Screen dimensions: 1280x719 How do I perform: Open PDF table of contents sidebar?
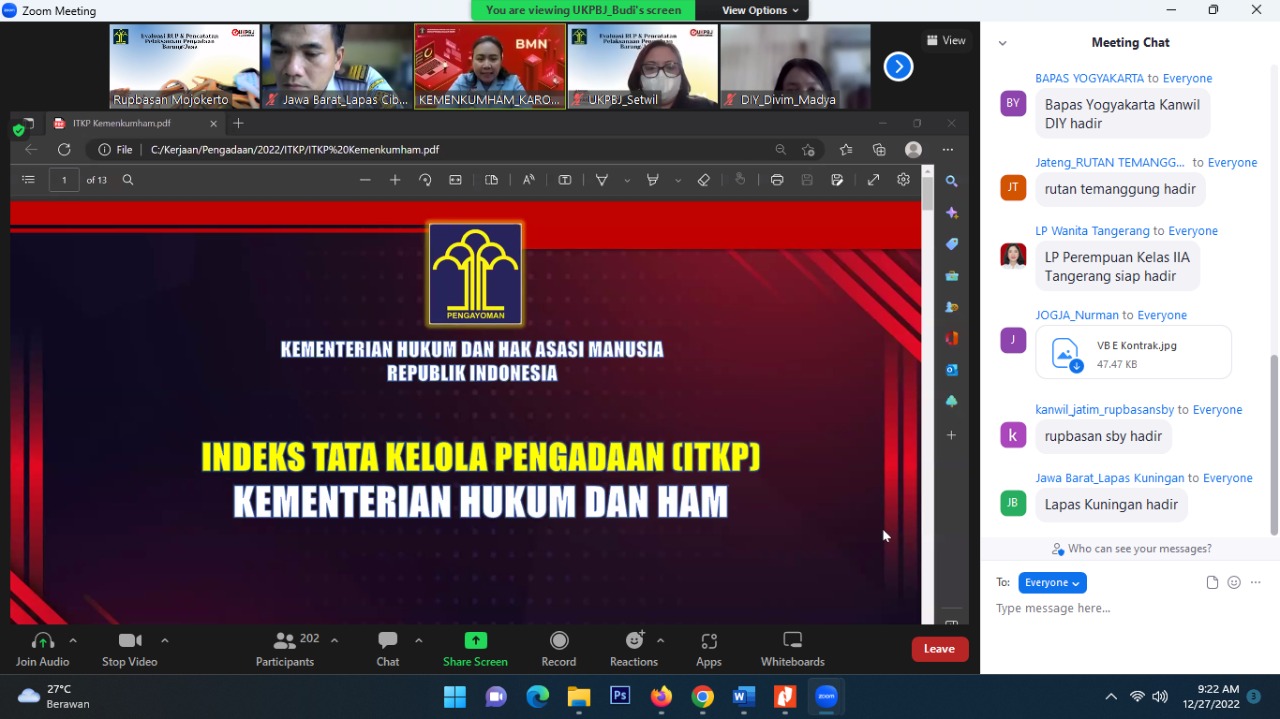[x=28, y=180]
